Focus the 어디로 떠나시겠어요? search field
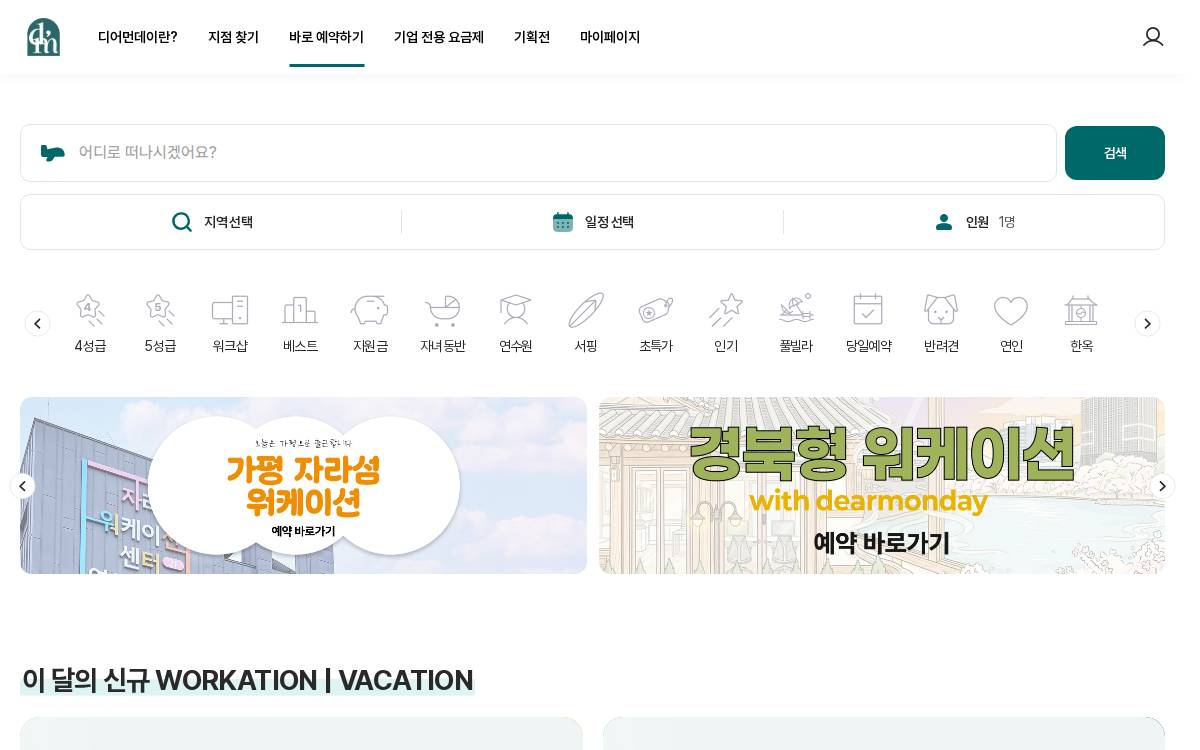This screenshot has width=1200, height=750. pos(538,153)
